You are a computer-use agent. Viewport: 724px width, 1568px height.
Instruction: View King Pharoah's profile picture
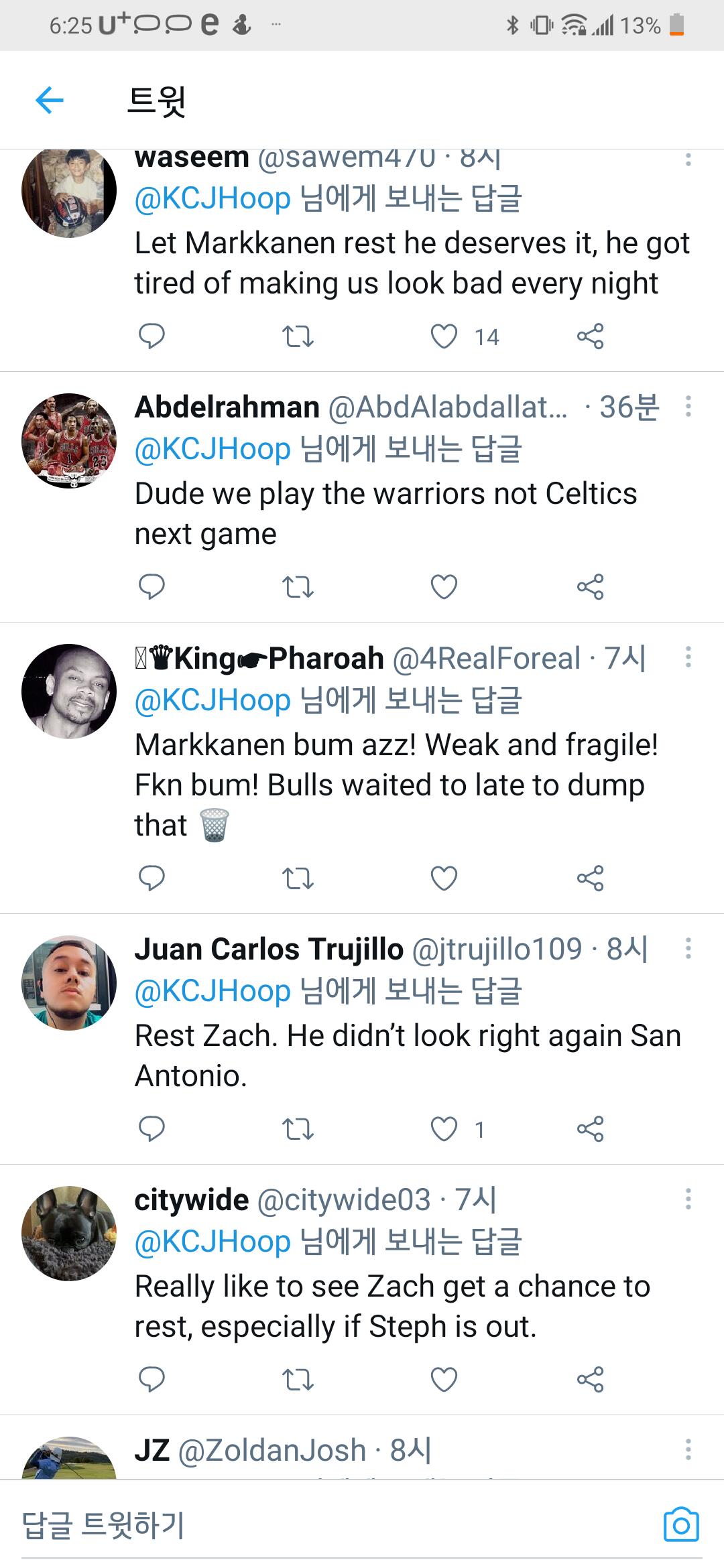click(69, 692)
